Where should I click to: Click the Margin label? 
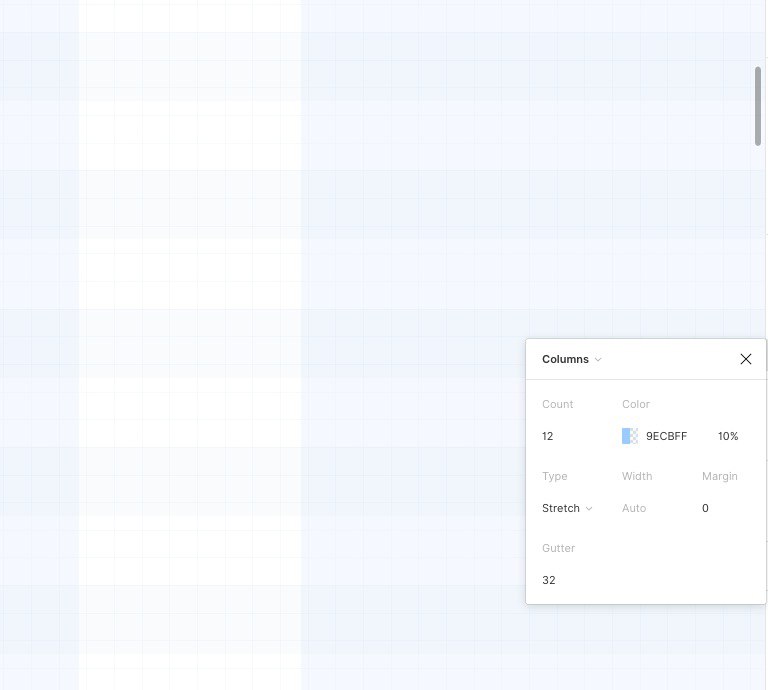[720, 476]
